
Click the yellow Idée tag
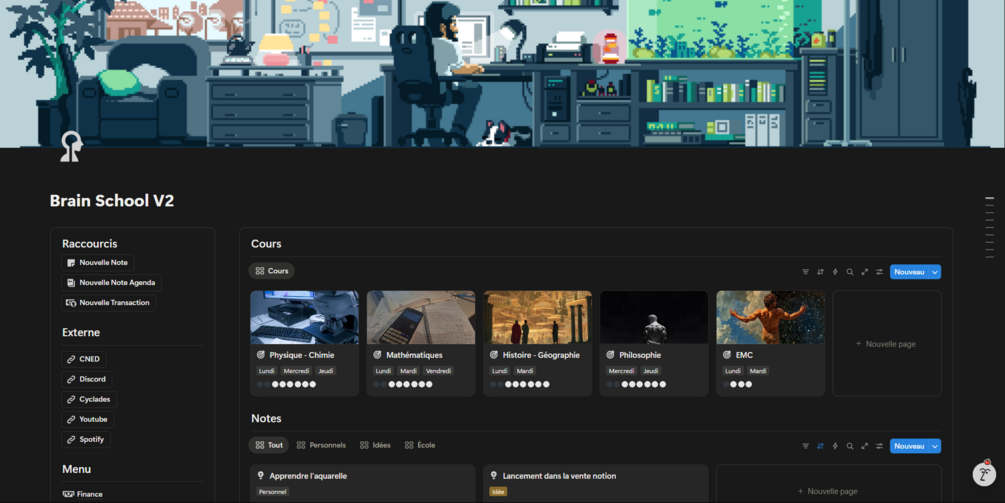[x=498, y=491]
